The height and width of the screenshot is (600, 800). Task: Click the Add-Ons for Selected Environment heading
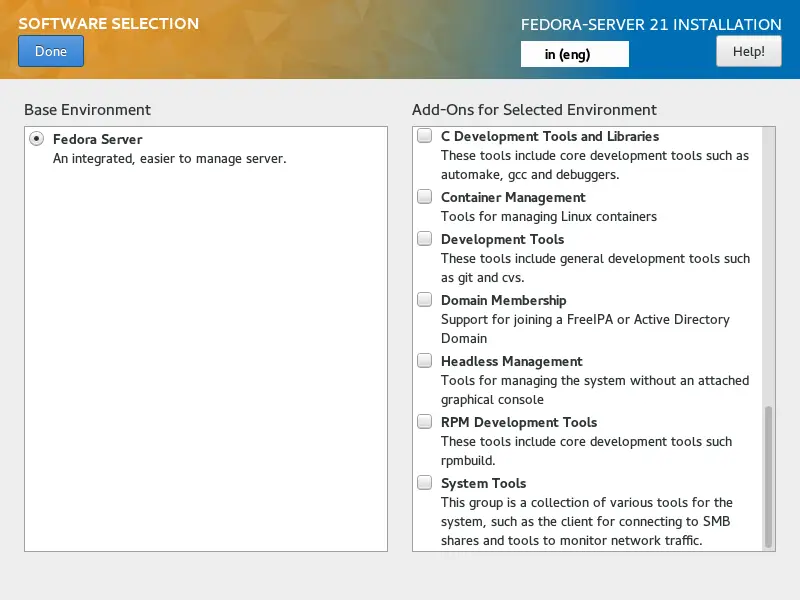534,110
